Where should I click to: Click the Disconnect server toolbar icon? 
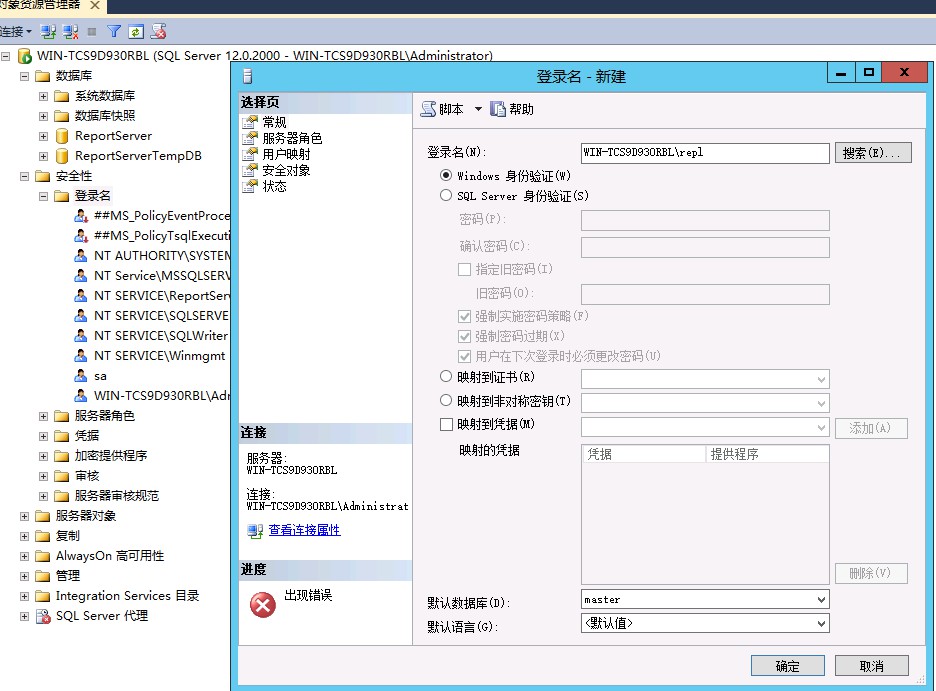[70, 32]
